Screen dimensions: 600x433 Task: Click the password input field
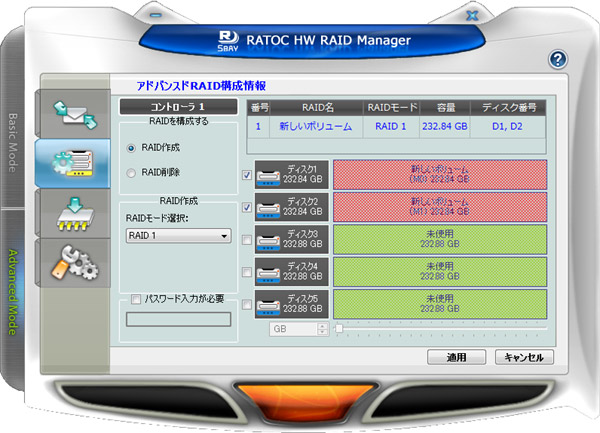[x=178, y=319]
